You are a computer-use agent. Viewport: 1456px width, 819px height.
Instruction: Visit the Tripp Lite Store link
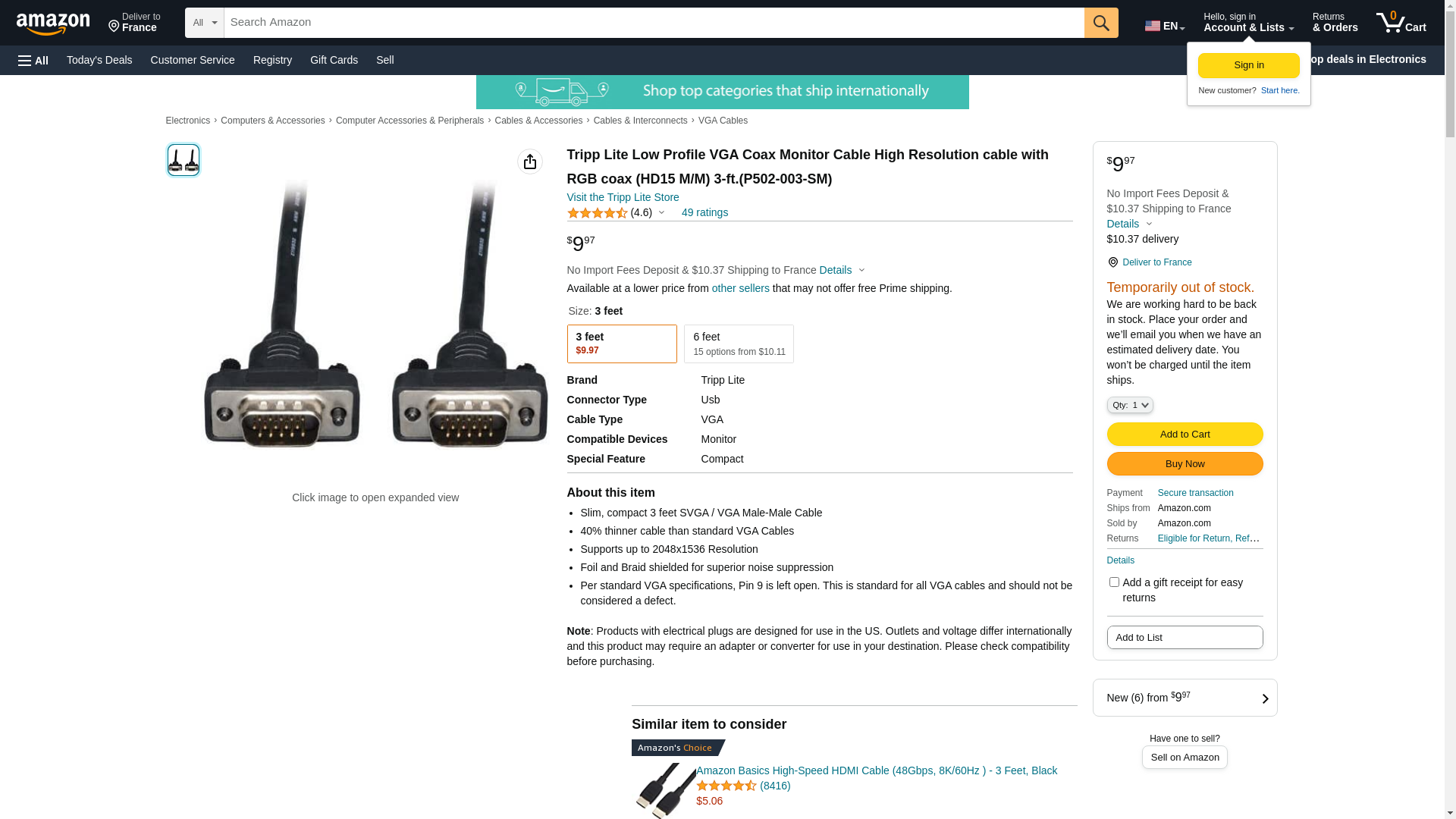coord(623,197)
